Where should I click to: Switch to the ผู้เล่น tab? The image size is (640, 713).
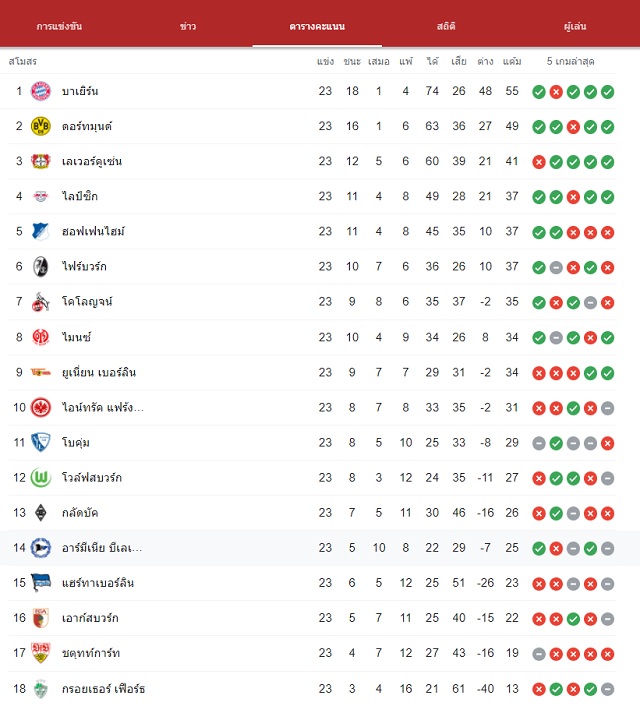pyautogui.click(x=575, y=26)
